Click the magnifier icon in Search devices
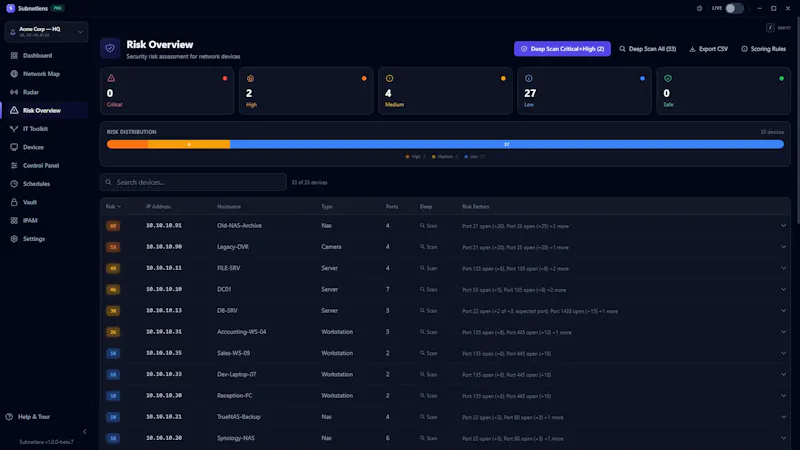Viewport: 800px width, 450px height. (108, 182)
